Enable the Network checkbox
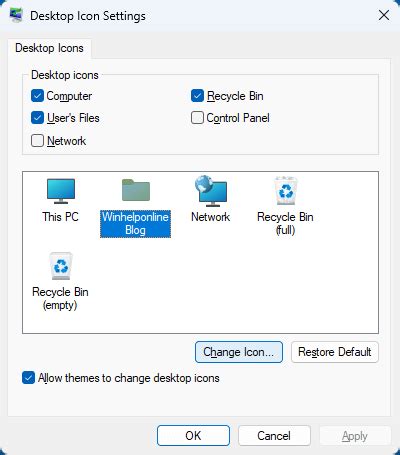The height and width of the screenshot is (455, 400). pos(37,141)
